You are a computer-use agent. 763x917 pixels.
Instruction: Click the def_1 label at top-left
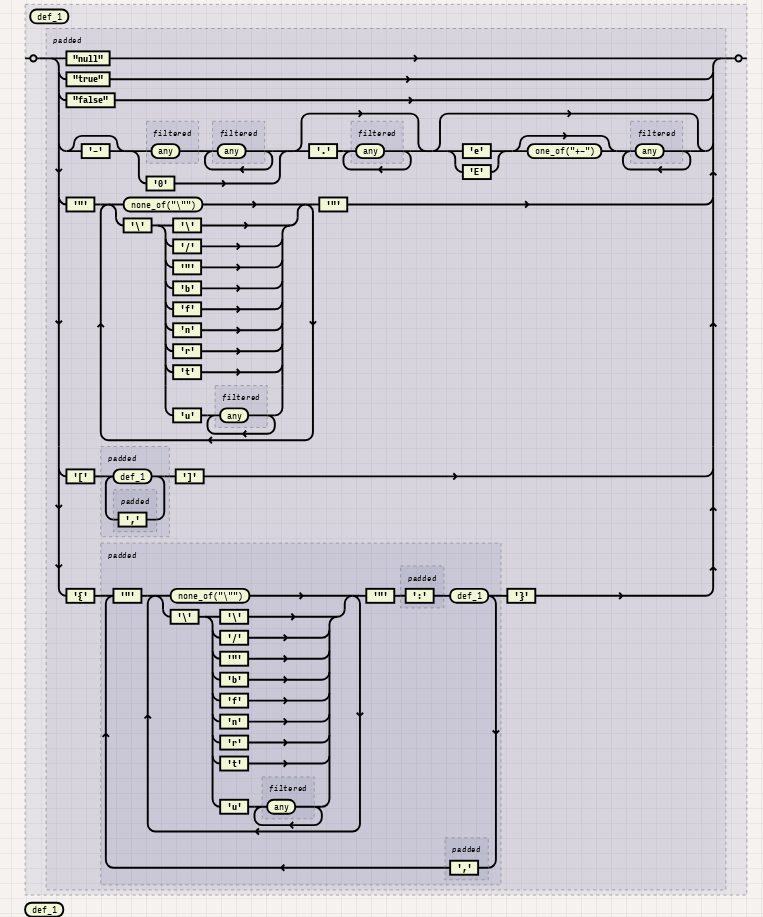48,17
